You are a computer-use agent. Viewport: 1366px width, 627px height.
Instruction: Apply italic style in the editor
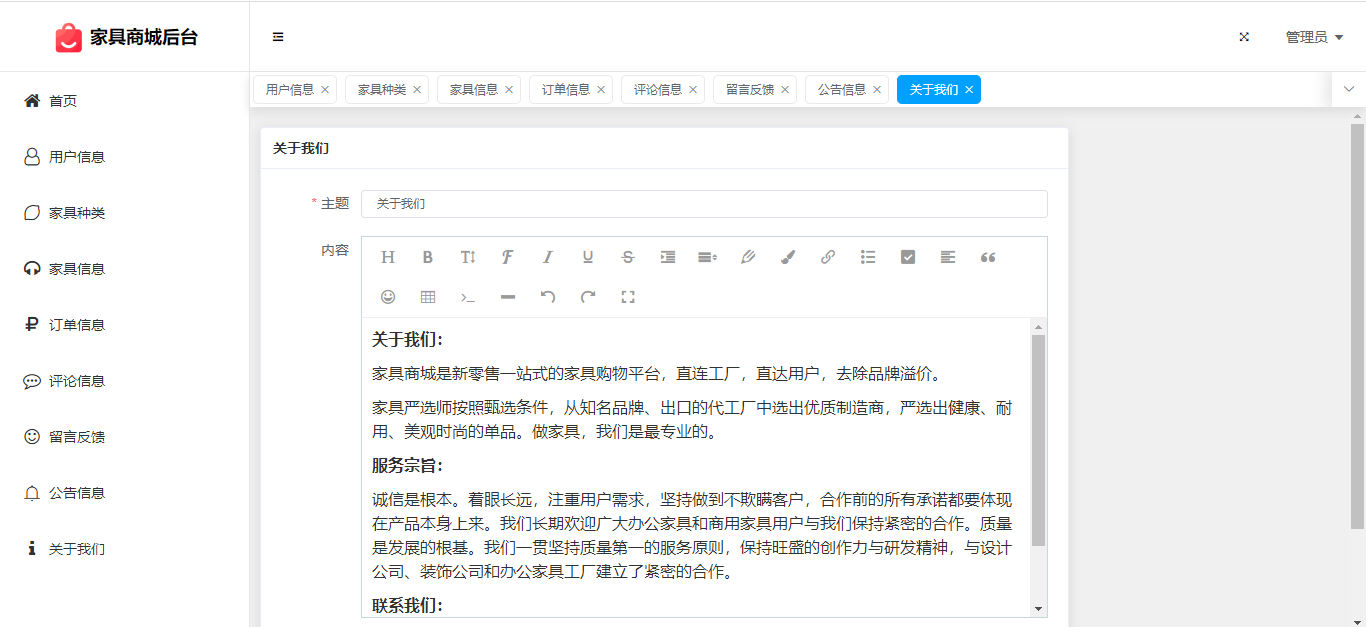tap(548, 257)
